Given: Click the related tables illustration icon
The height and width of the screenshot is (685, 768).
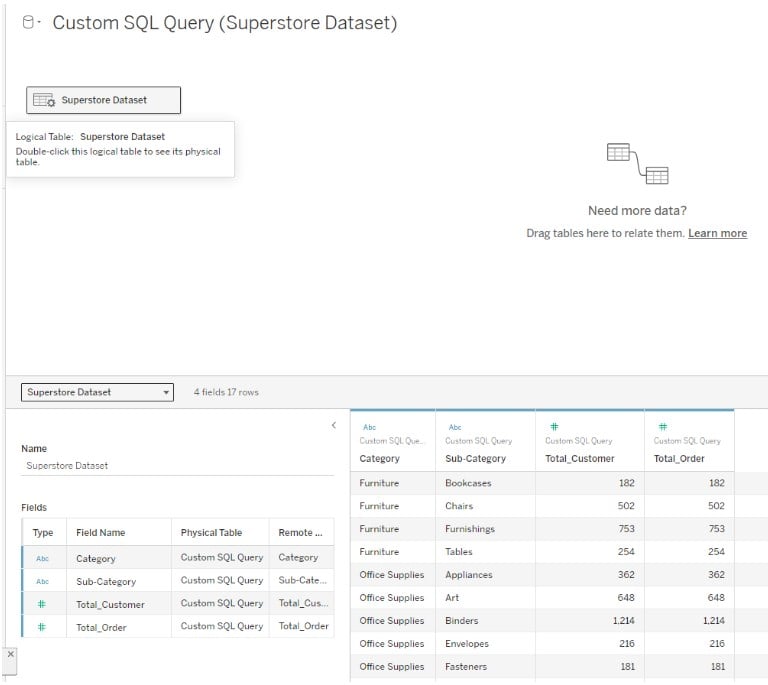Looking at the screenshot, I should (637, 163).
